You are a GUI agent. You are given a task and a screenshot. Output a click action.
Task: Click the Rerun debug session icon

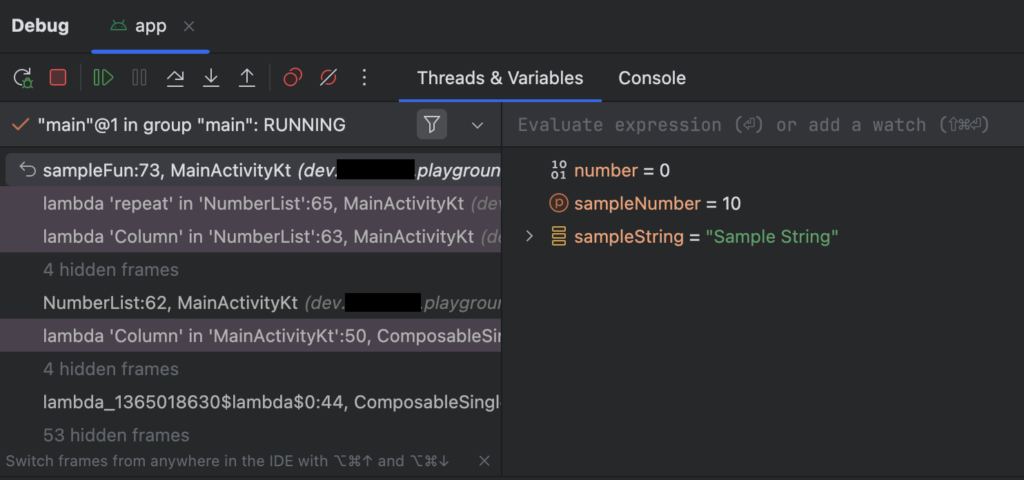[23, 78]
